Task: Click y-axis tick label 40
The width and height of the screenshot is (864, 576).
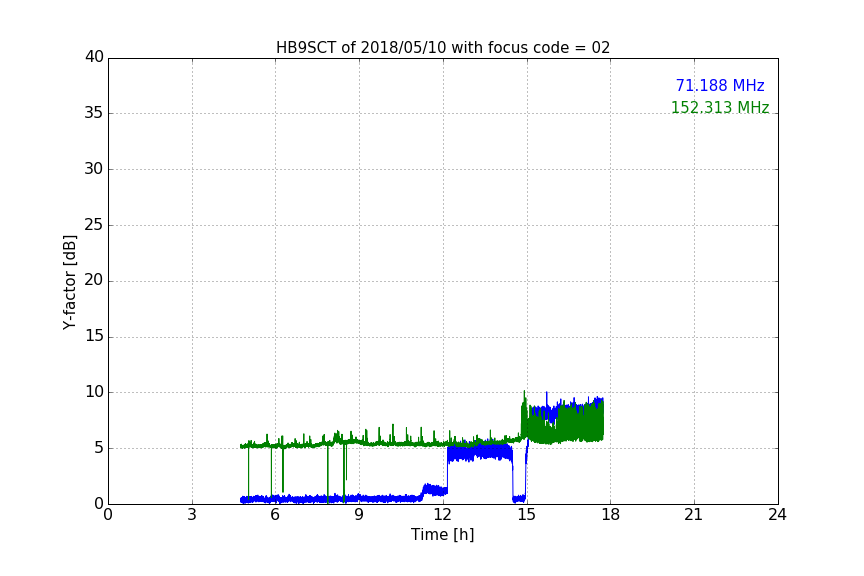Action: [x=94, y=57]
